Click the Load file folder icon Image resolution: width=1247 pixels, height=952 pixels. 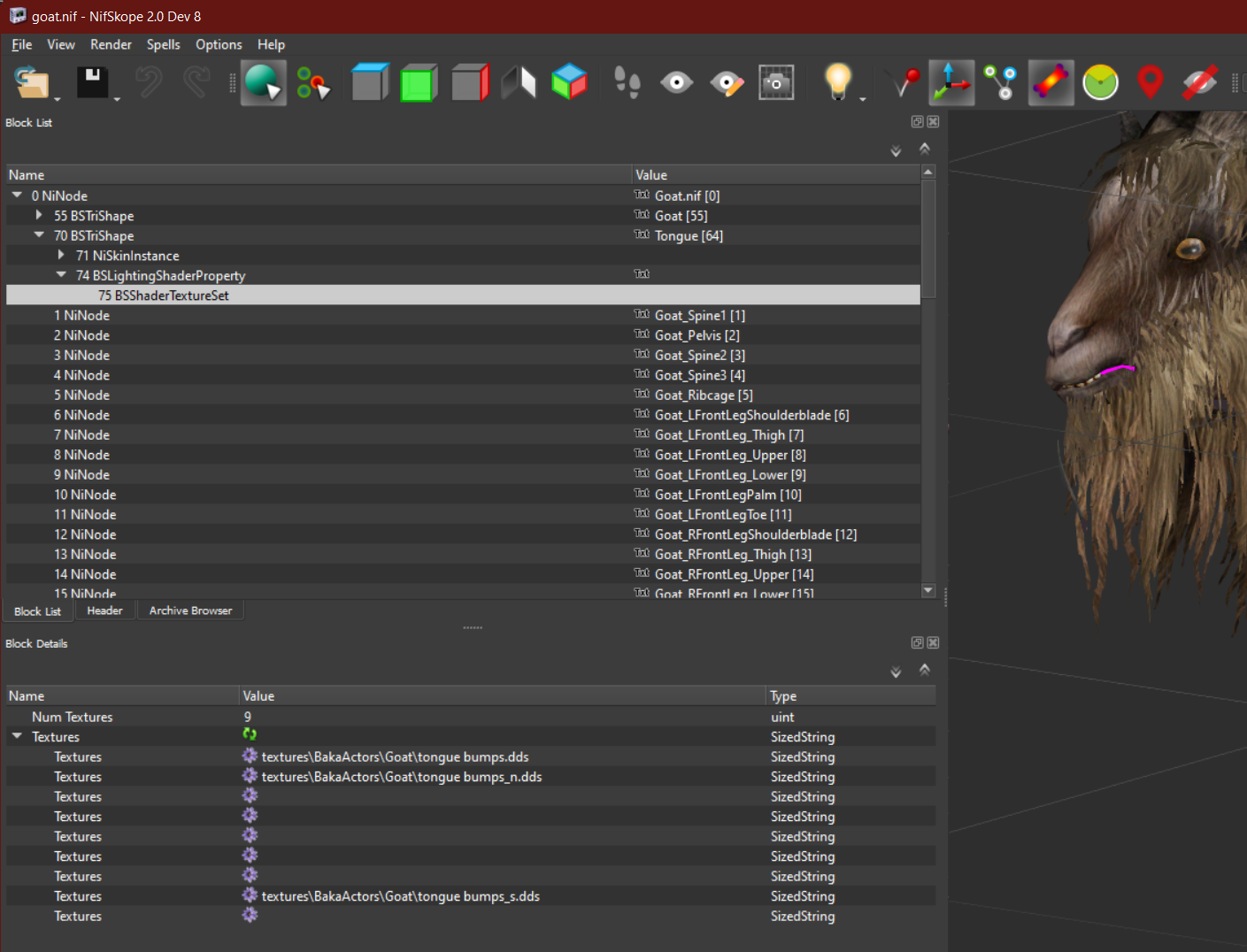(32, 83)
